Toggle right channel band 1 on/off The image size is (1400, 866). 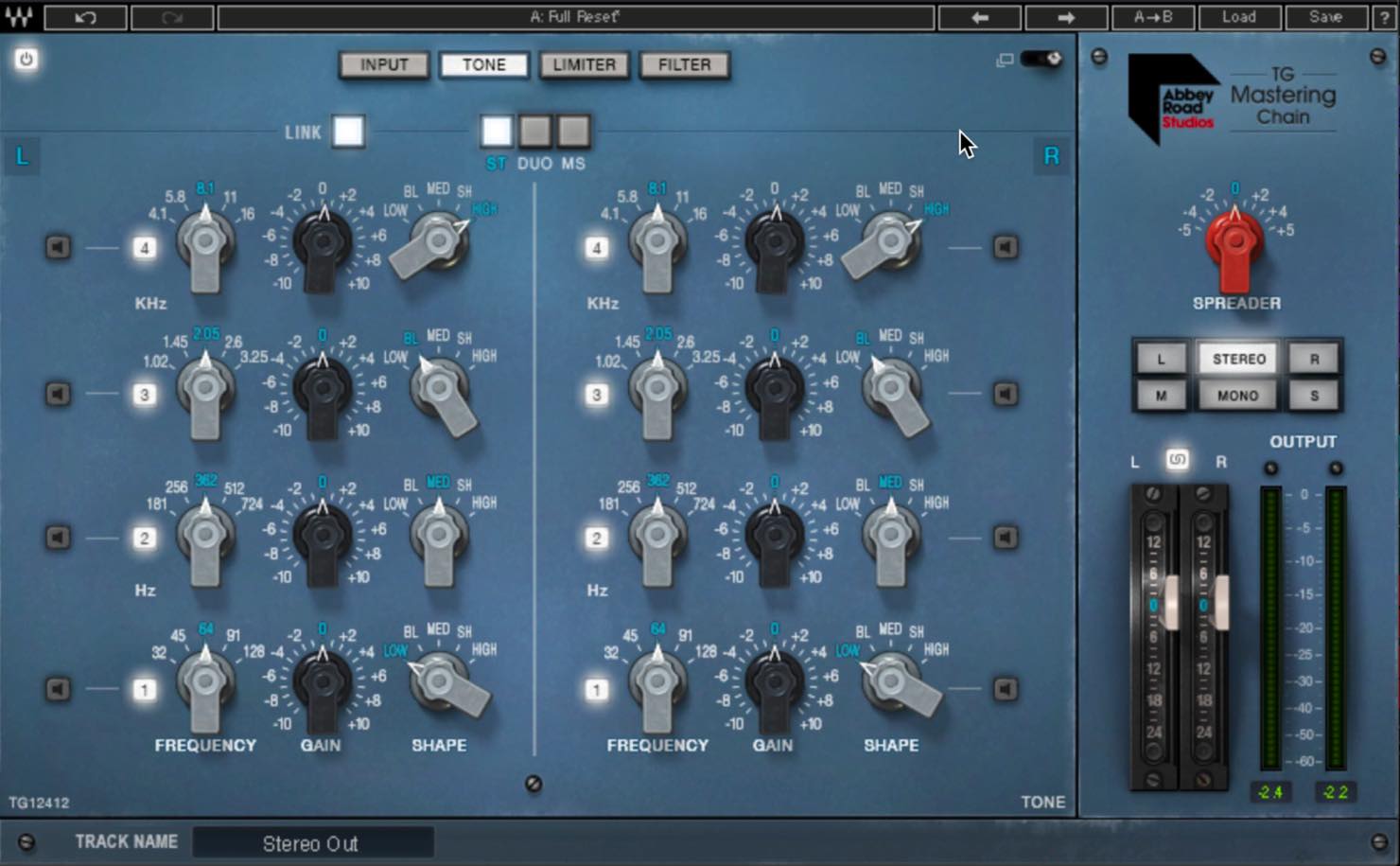(x=596, y=690)
